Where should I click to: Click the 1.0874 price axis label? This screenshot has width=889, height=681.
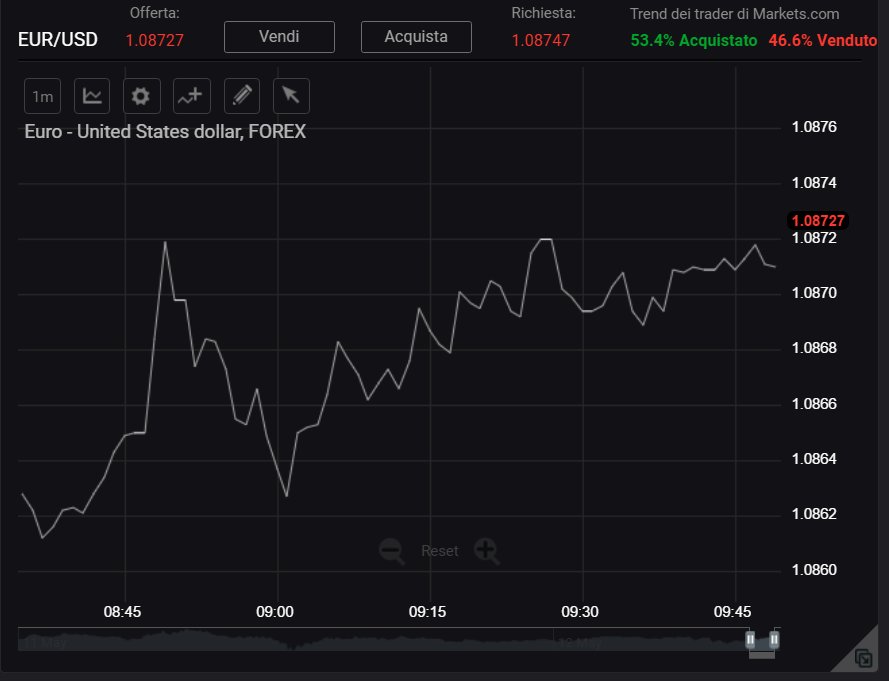tap(814, 183)
